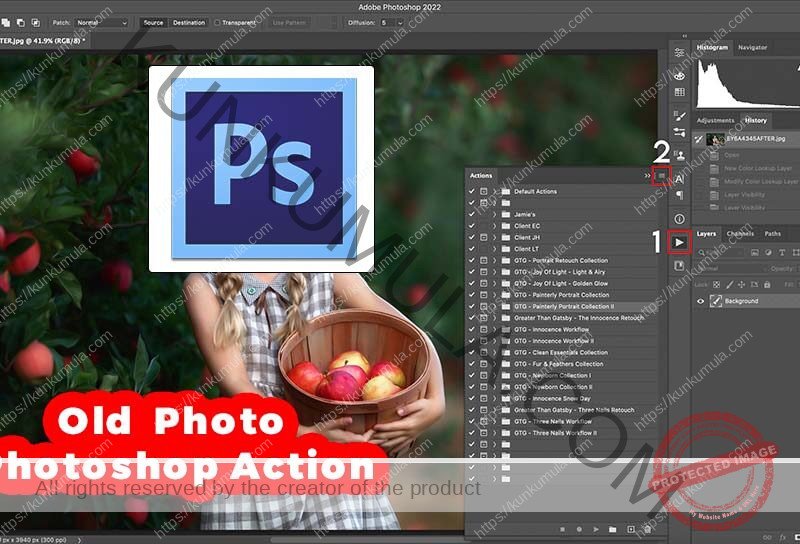Open the Info panel icon
Image resolution: width=800 pixels, height=544 pixels.
(679, 219)
